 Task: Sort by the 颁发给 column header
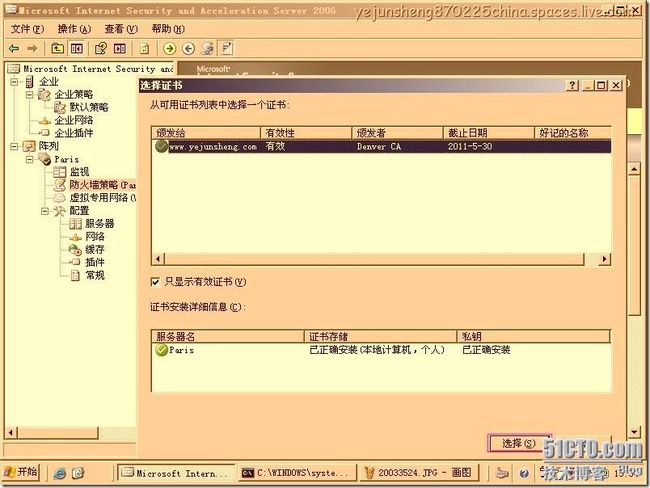pos(206,133)
